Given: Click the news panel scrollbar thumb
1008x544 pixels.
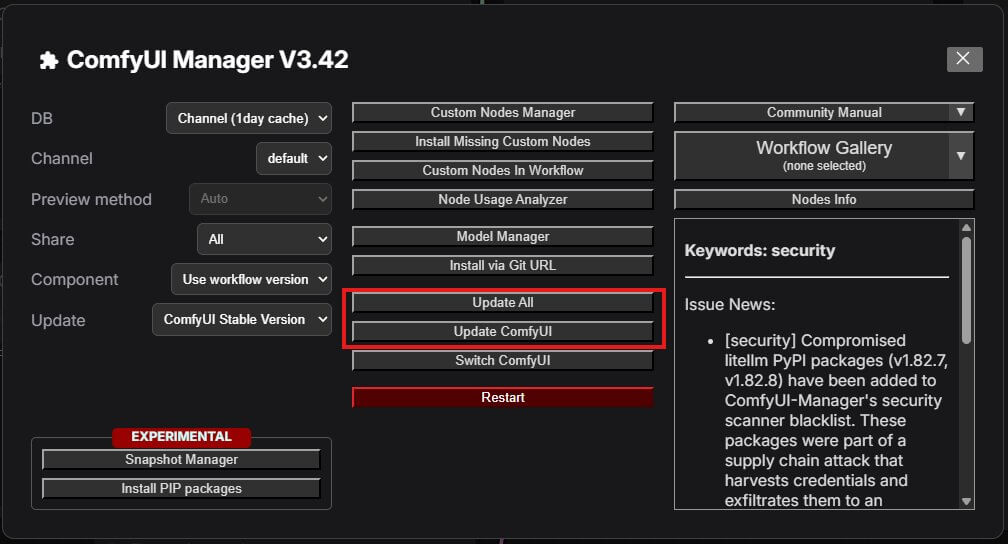Looking at the screenshot, I should click(966, 290).
